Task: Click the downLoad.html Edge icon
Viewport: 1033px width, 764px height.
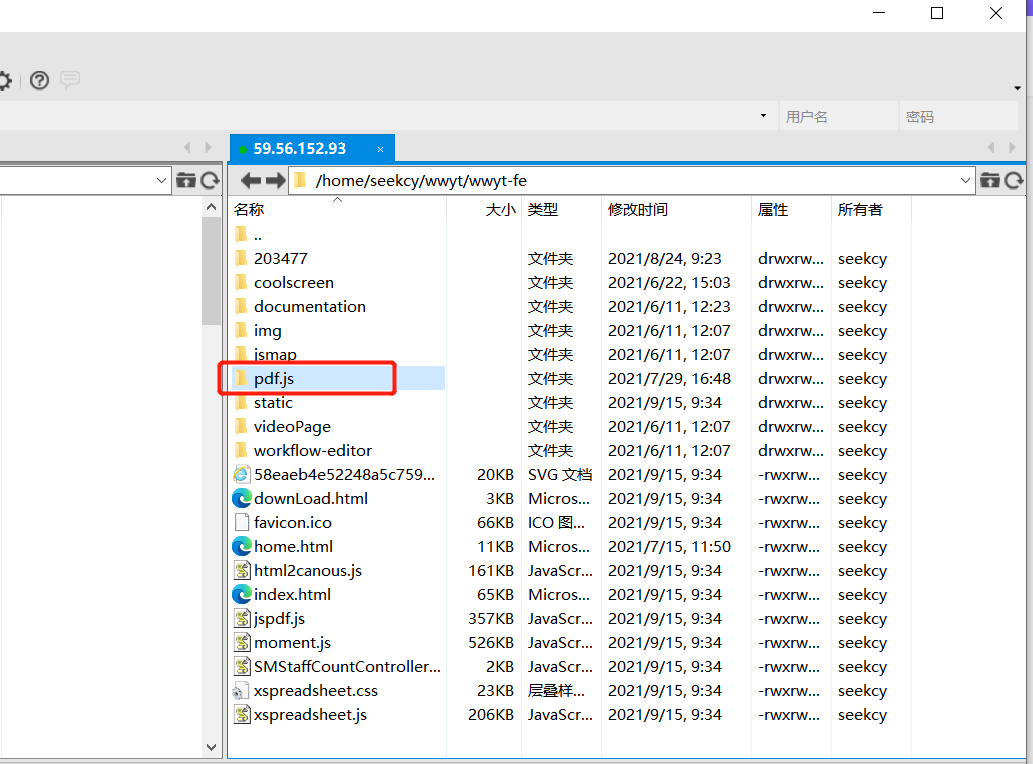Action: click(x=242, y=499)
